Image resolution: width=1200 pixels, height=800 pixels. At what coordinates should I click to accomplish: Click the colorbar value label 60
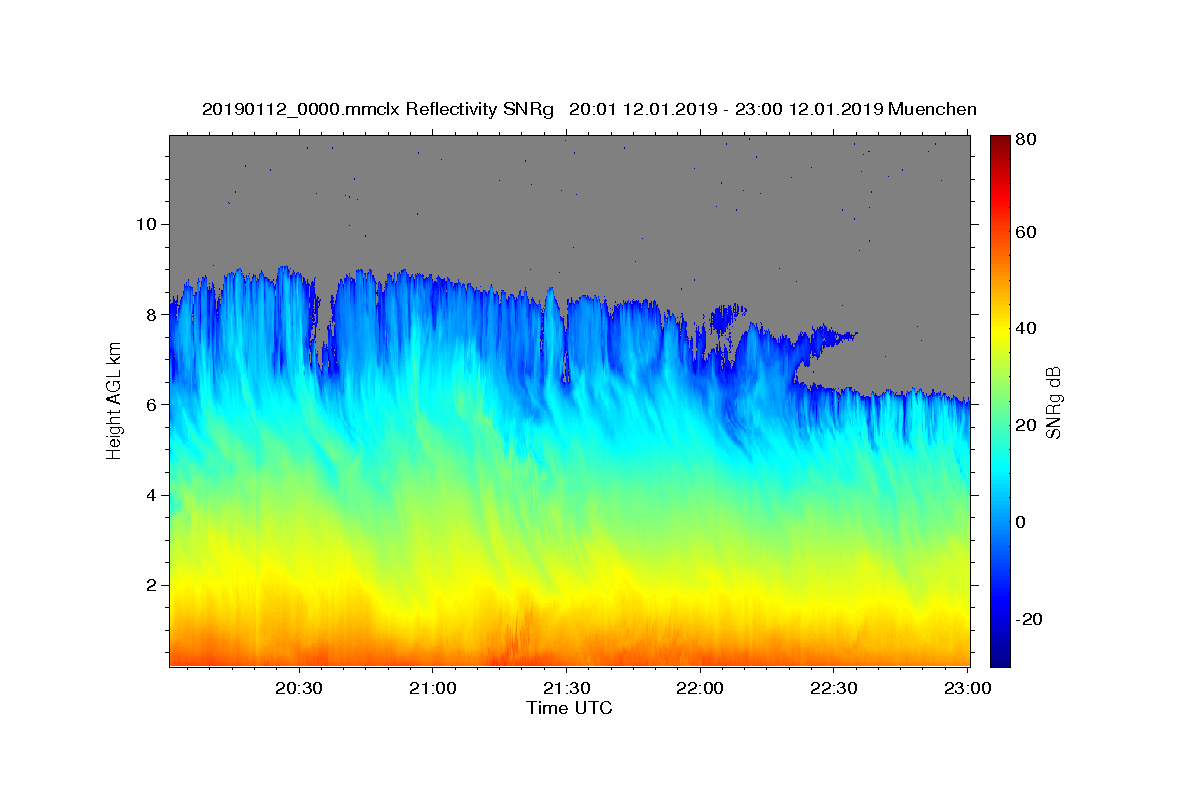tap(1026, 232)
